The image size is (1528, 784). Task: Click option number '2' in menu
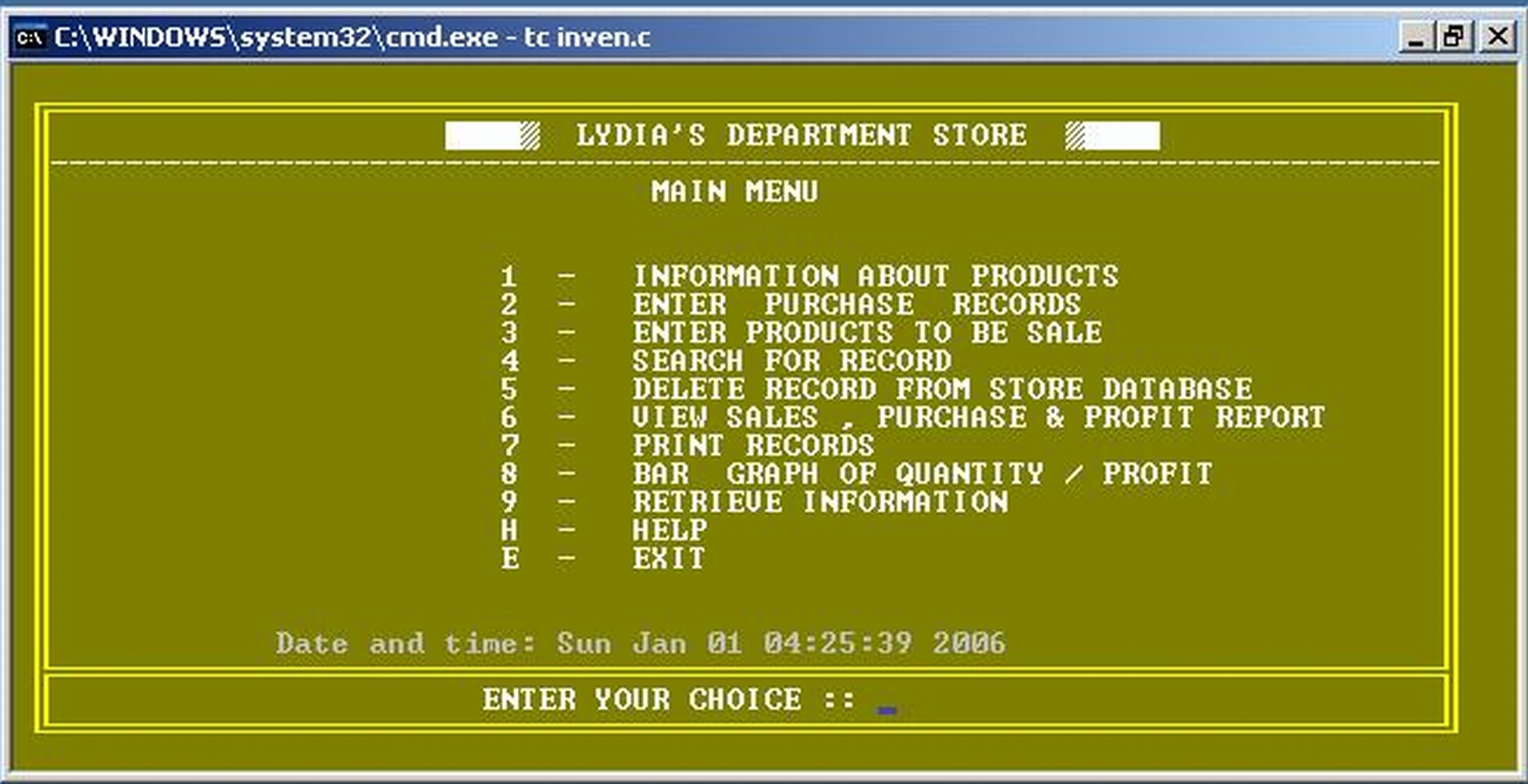tap(509, 305)
